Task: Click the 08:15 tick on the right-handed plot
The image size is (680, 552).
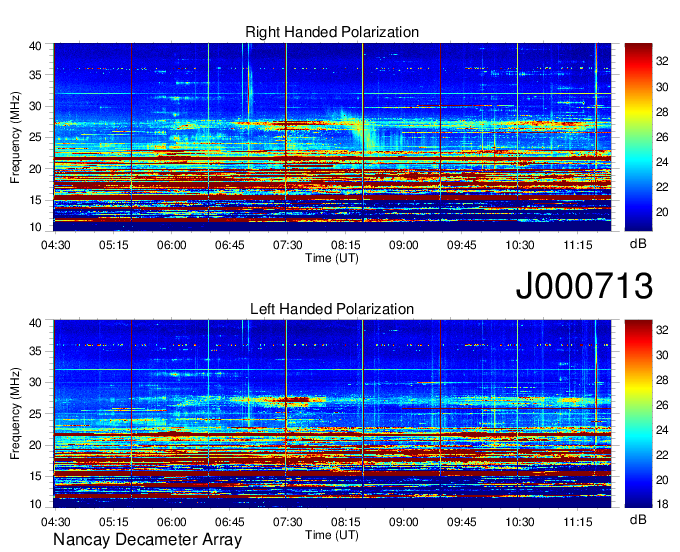Action: [x=346, y=245]
